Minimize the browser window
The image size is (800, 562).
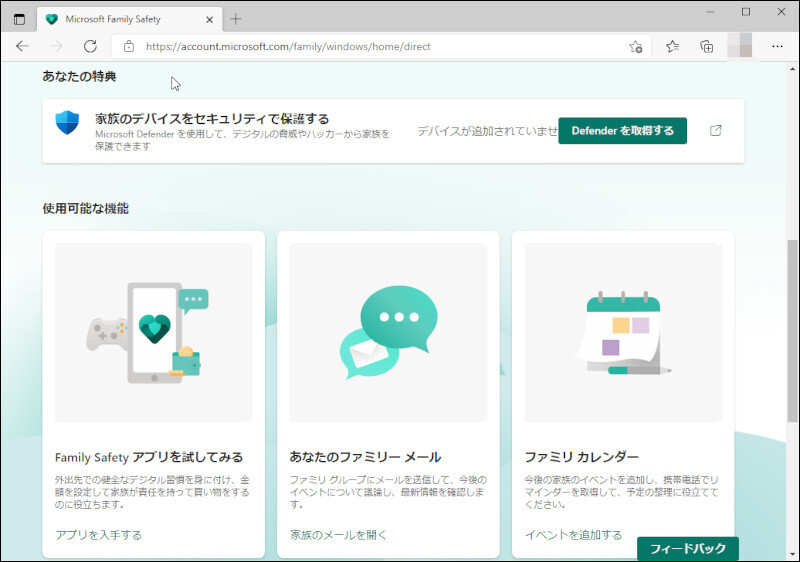click(710, 12)
